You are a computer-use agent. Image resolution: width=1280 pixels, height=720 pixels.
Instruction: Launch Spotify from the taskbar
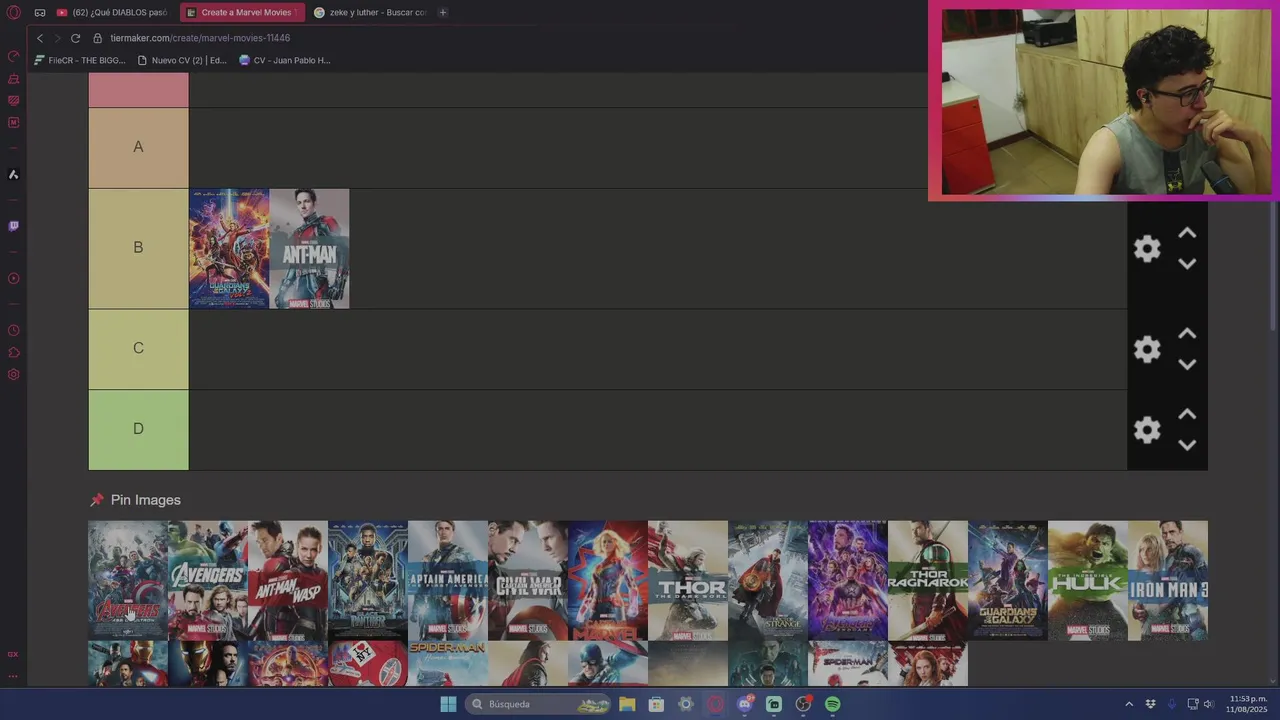coord(832,704)
